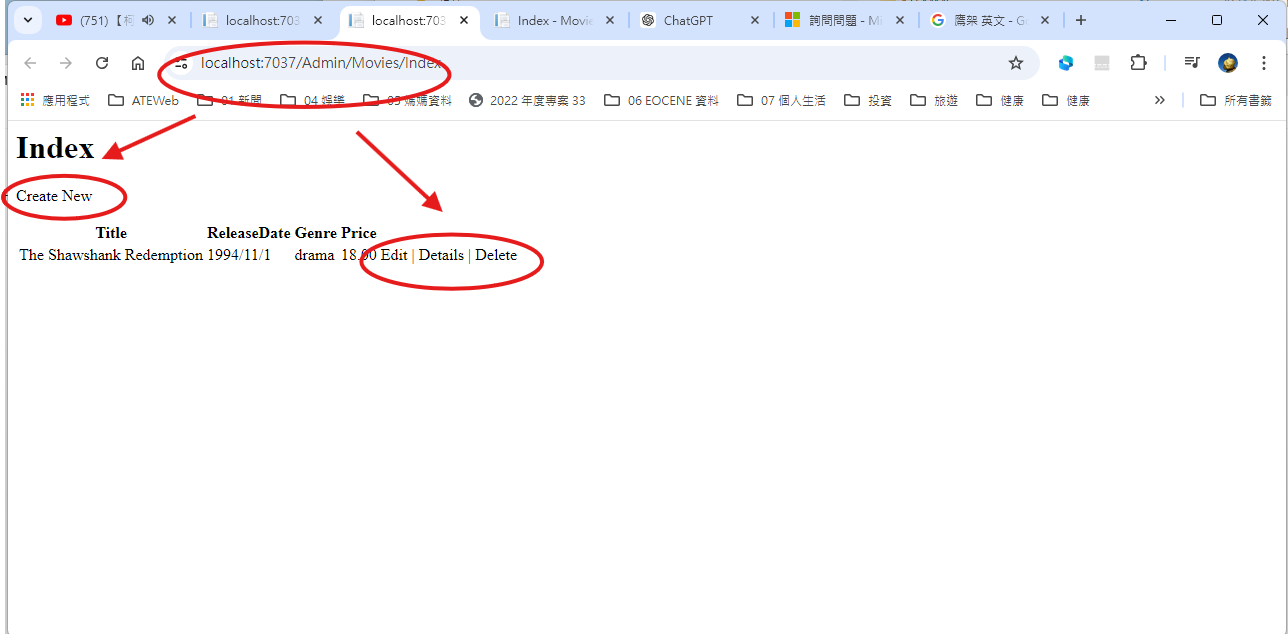Open the media controls icon

tap(1192, 63)
